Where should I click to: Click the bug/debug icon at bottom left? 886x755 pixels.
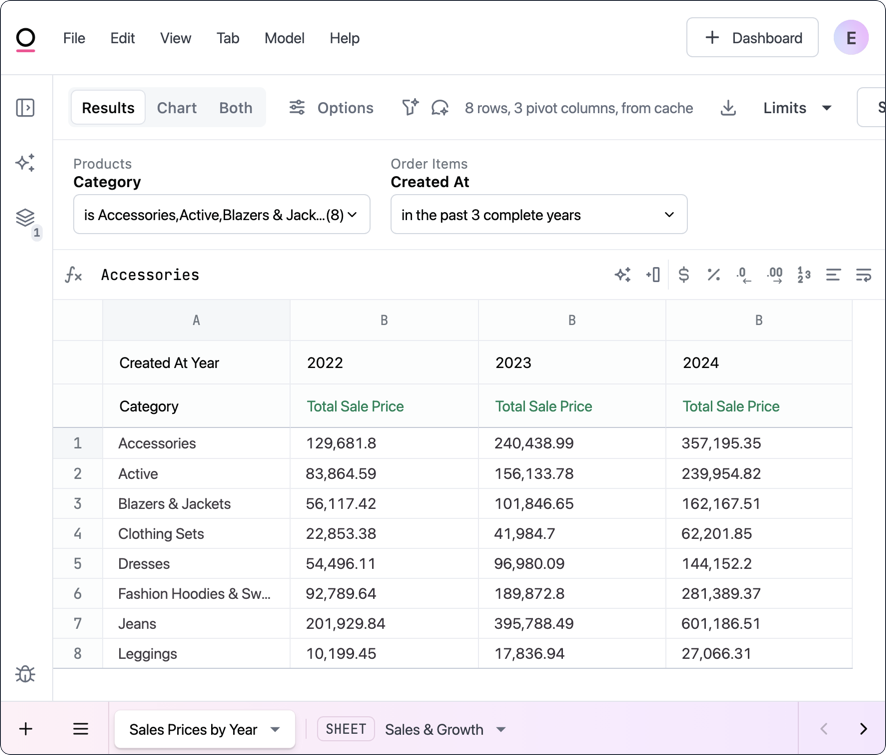(x=25, y=674)
